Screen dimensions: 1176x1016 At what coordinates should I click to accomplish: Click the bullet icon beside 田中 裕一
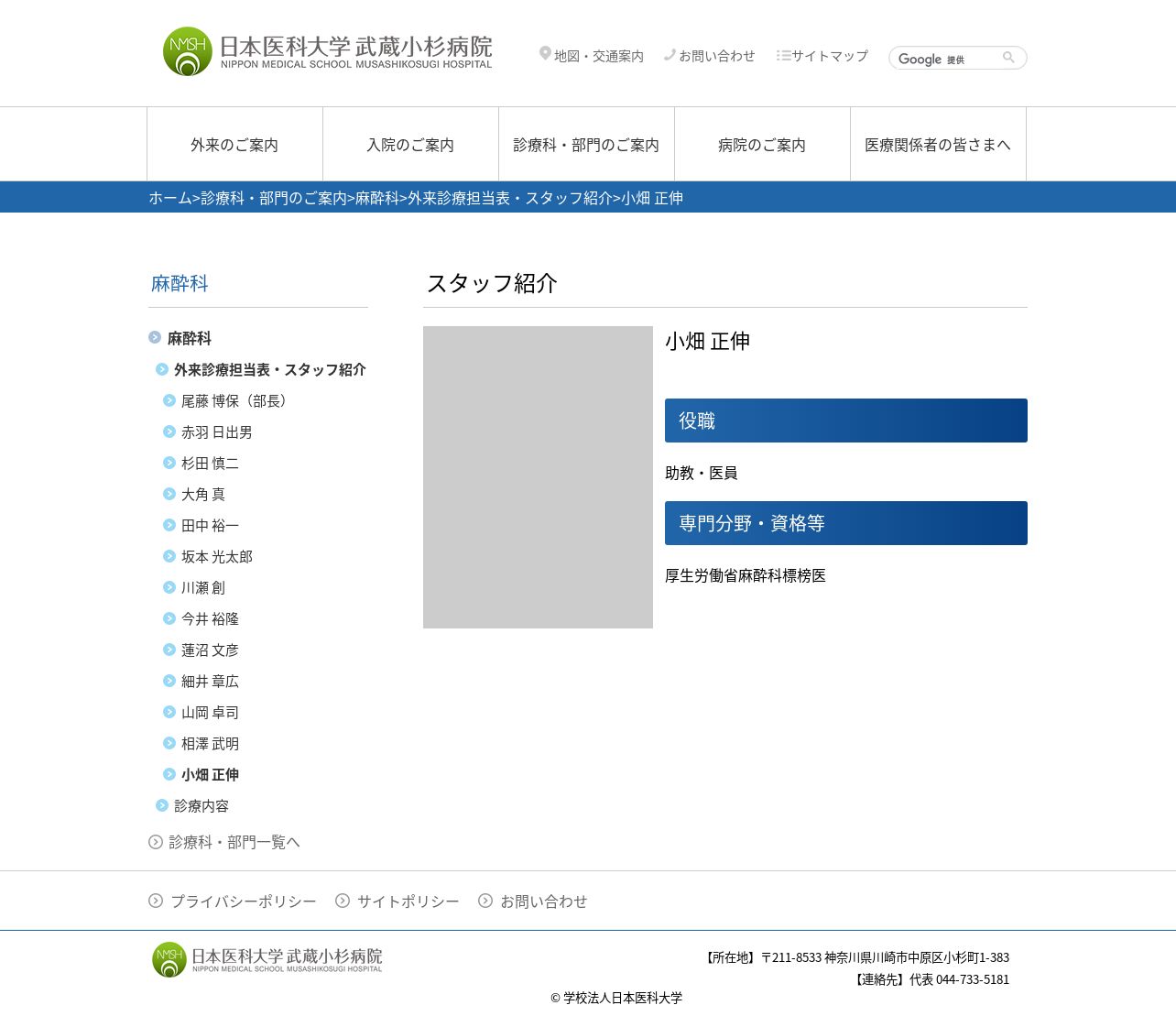point(169,525)
